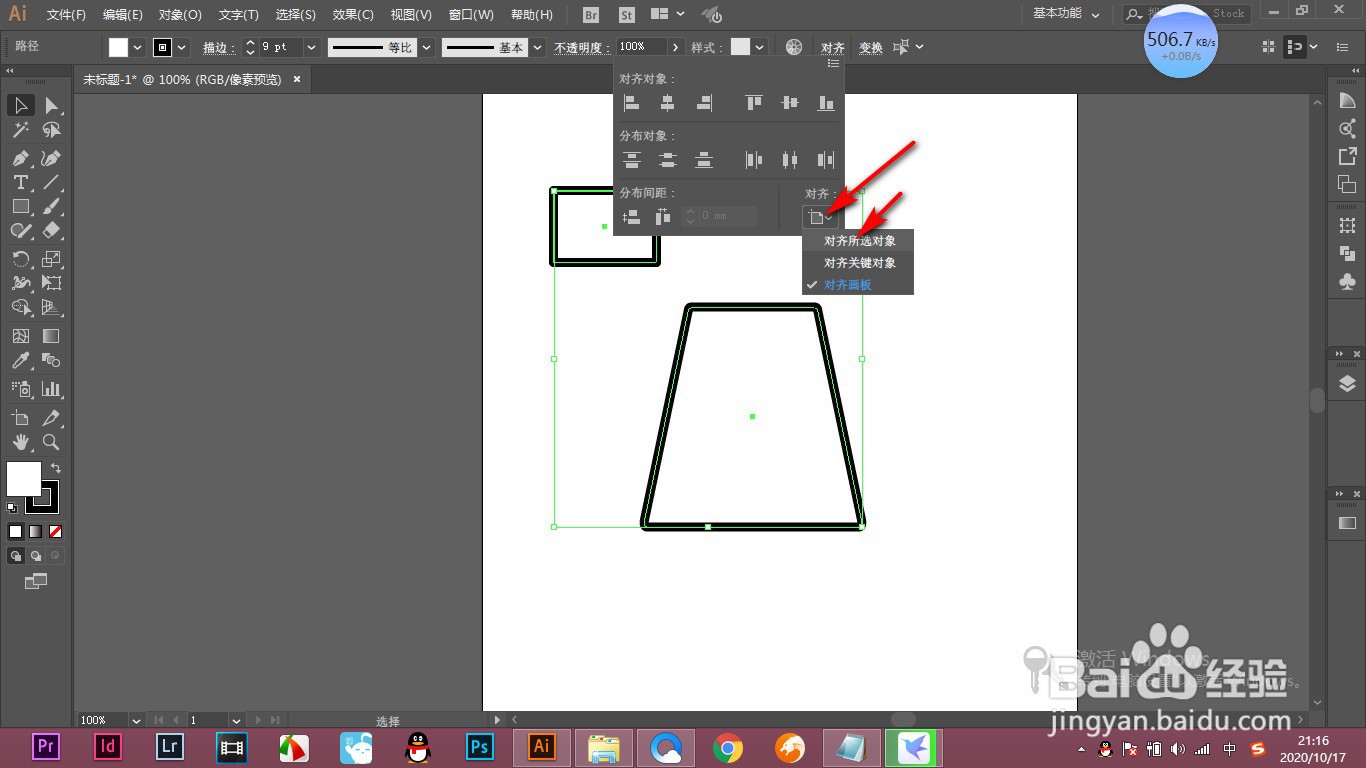Click 描边 link in control bar

point(218,48)
